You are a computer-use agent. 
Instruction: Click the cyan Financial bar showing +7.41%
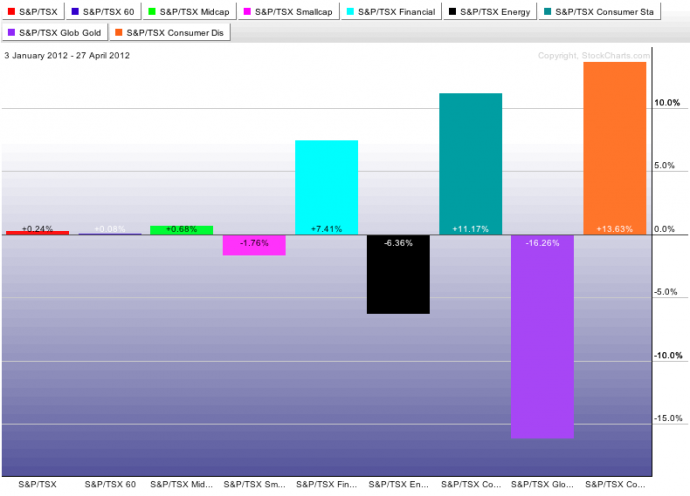point(326,187)
